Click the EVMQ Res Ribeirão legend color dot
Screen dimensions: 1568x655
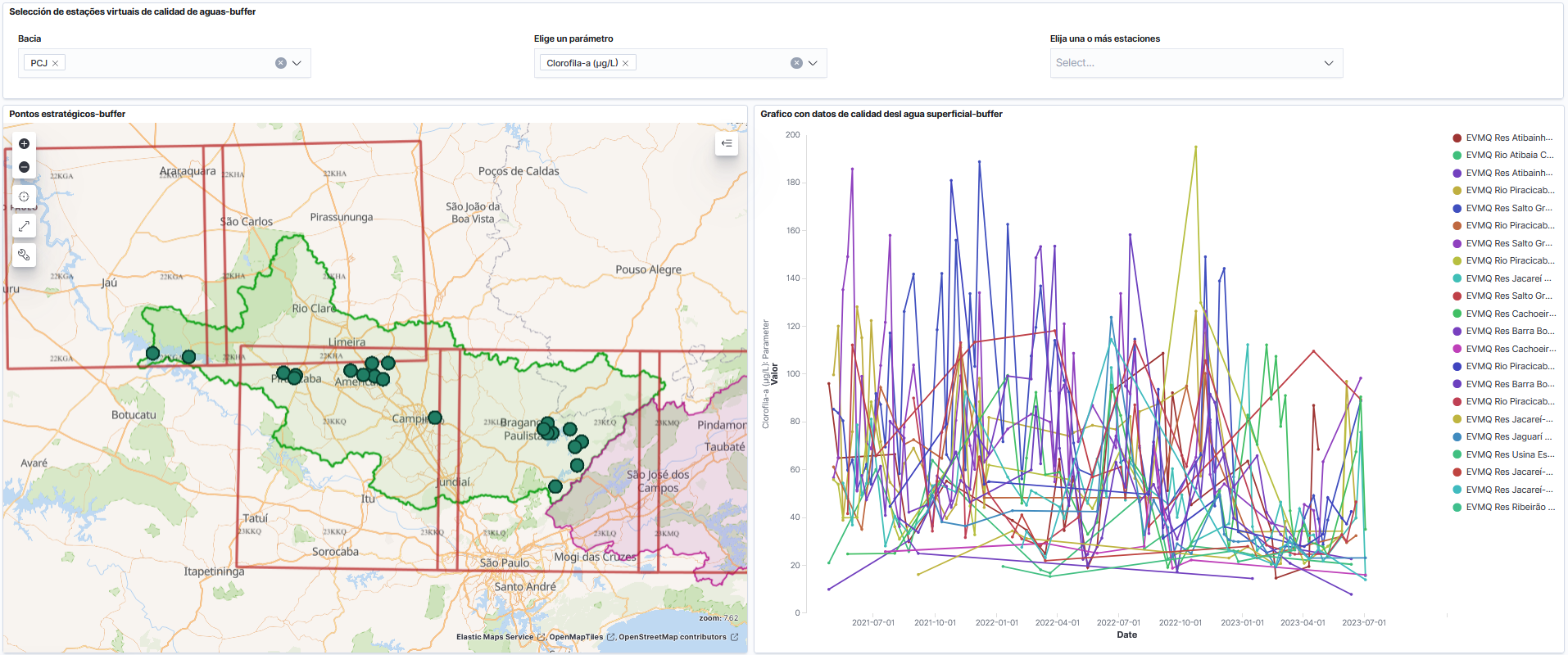[1457, 508]
